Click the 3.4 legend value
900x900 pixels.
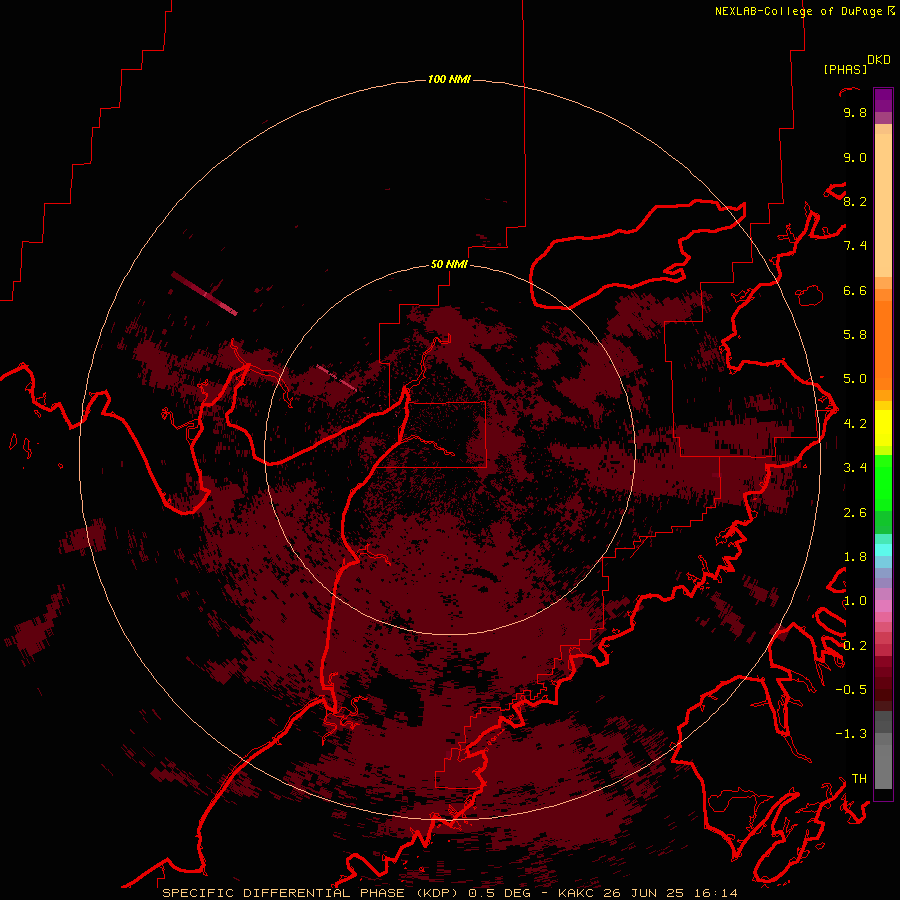tap(855, 468)
